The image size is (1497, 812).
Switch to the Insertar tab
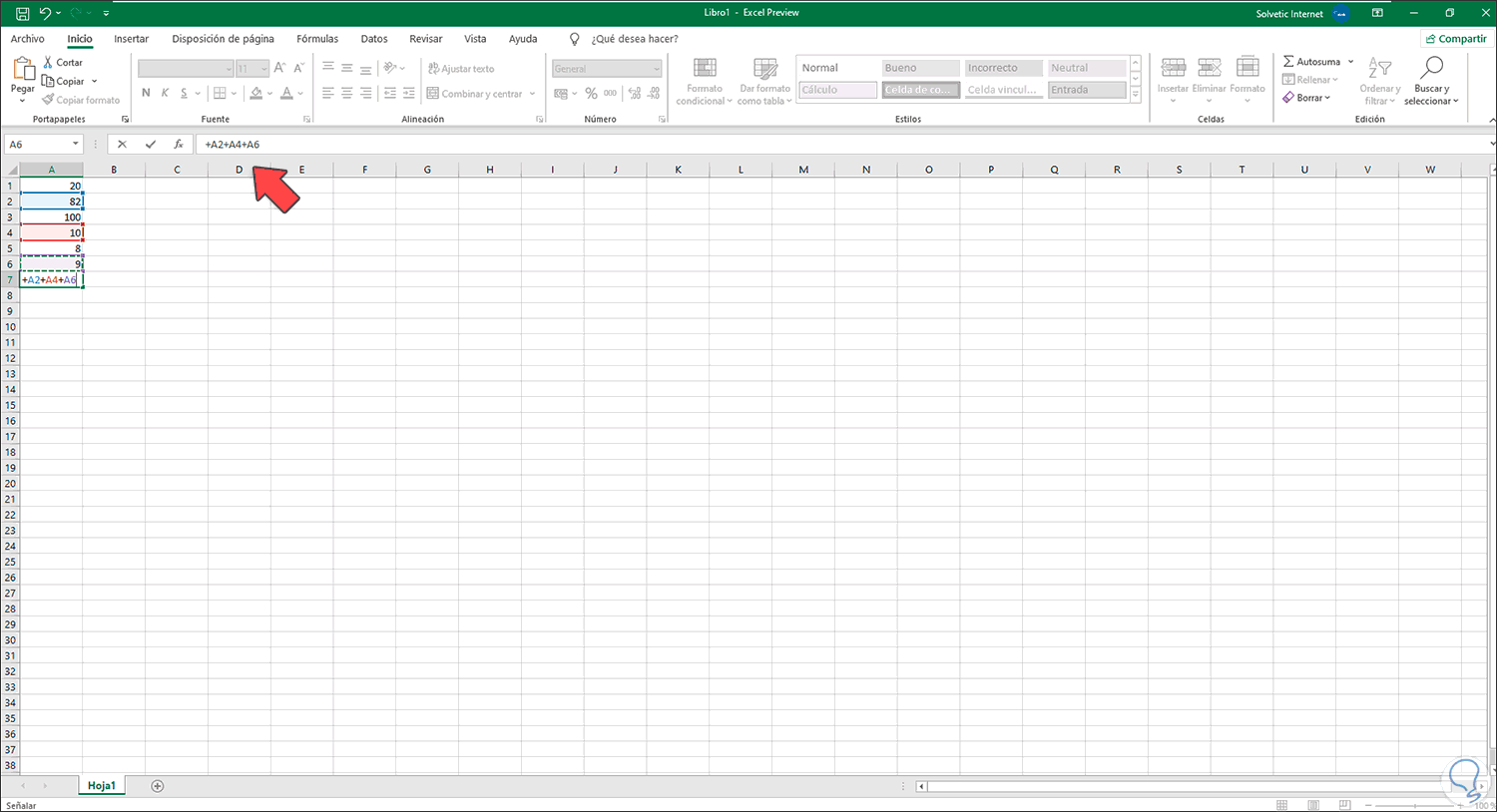[131, 39]
